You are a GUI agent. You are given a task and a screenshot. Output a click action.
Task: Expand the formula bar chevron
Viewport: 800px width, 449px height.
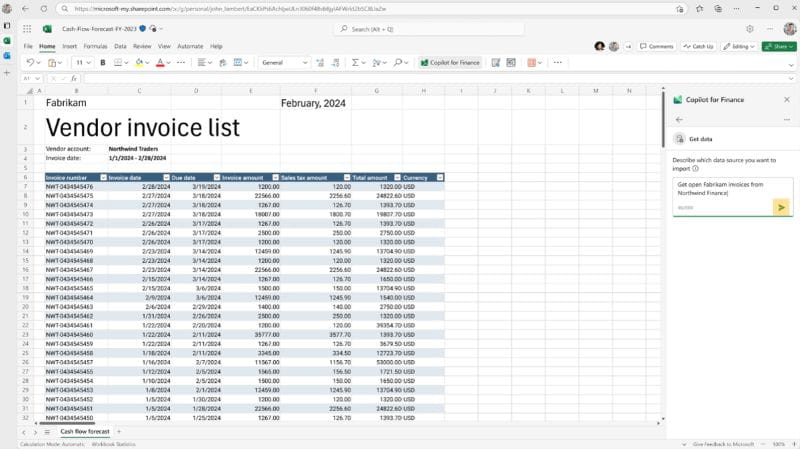point(791,79)
